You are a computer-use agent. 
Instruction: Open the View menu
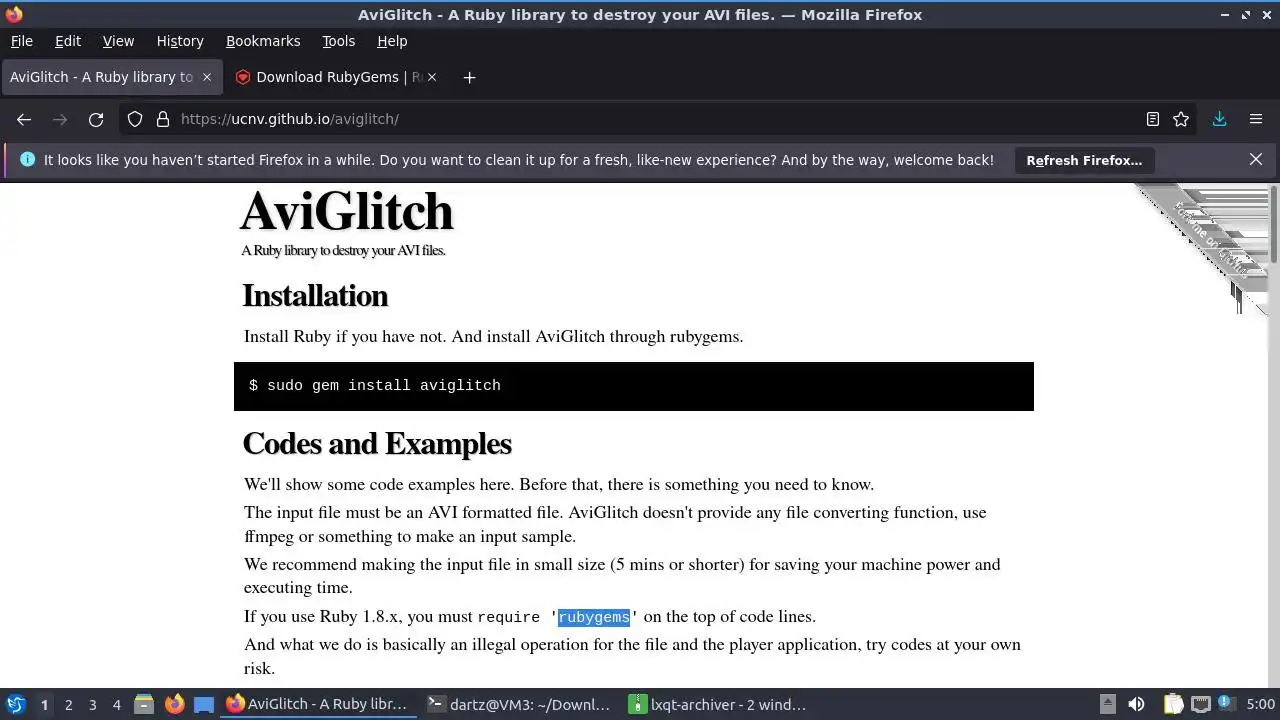click(x=118, y=41)
